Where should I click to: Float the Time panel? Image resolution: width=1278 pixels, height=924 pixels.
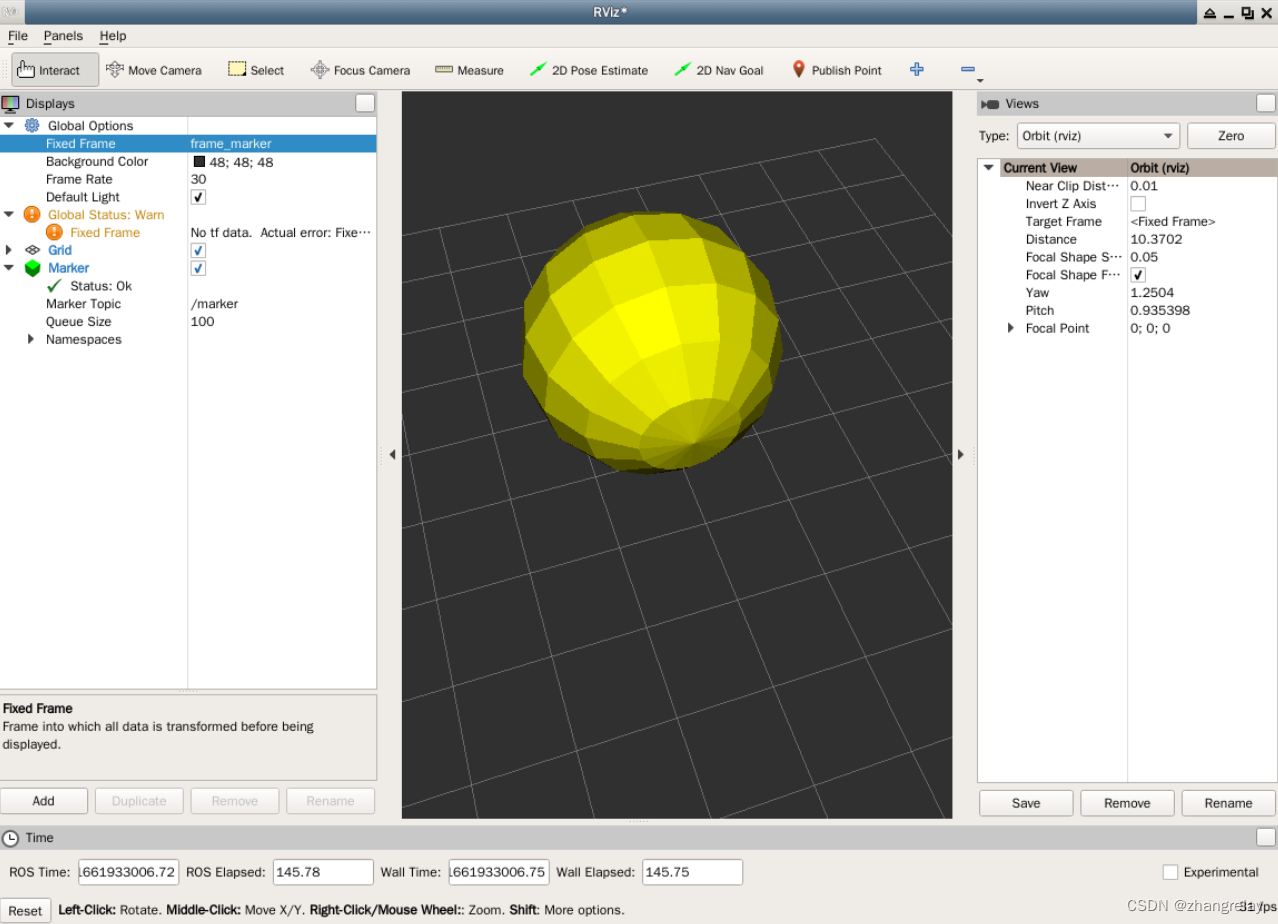coord(1266,838)
